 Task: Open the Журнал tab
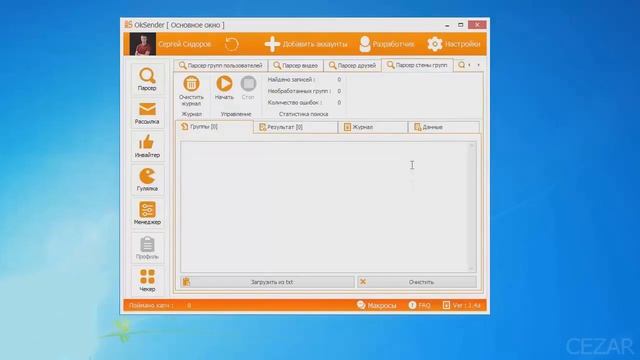pos(373,127)
